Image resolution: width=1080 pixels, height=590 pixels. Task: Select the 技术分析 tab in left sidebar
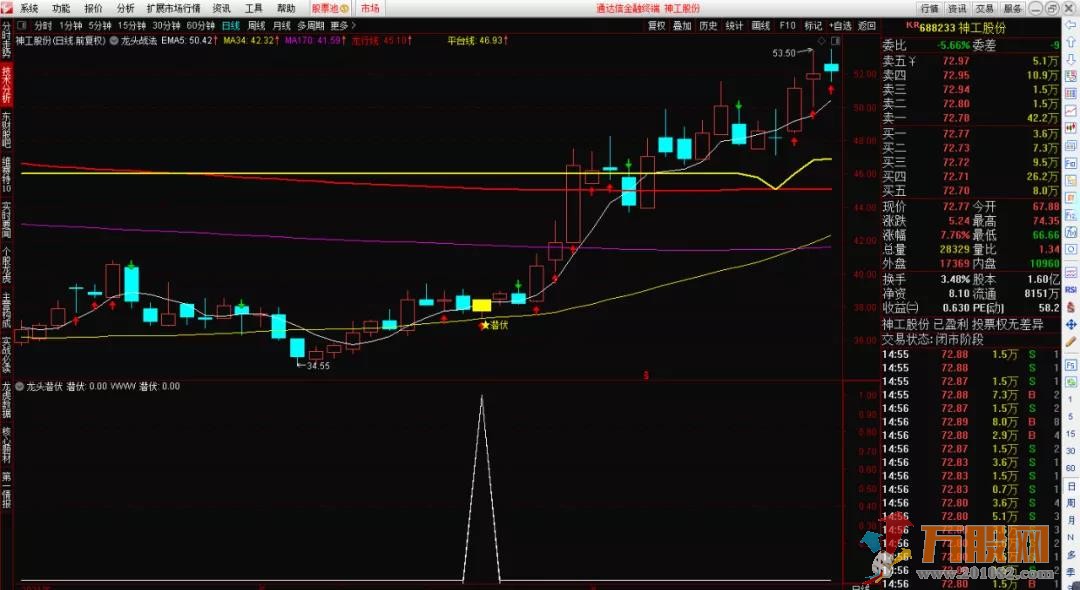pos(6,84)
